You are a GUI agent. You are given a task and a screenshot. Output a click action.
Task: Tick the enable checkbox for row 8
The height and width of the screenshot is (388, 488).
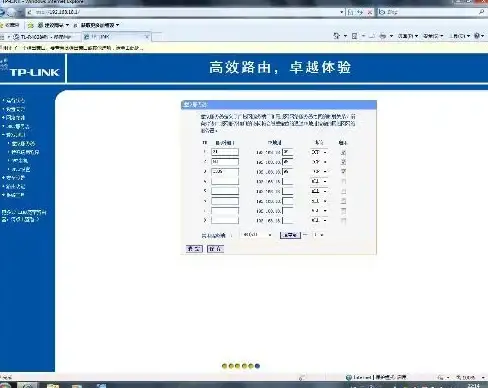click(343, 220)
